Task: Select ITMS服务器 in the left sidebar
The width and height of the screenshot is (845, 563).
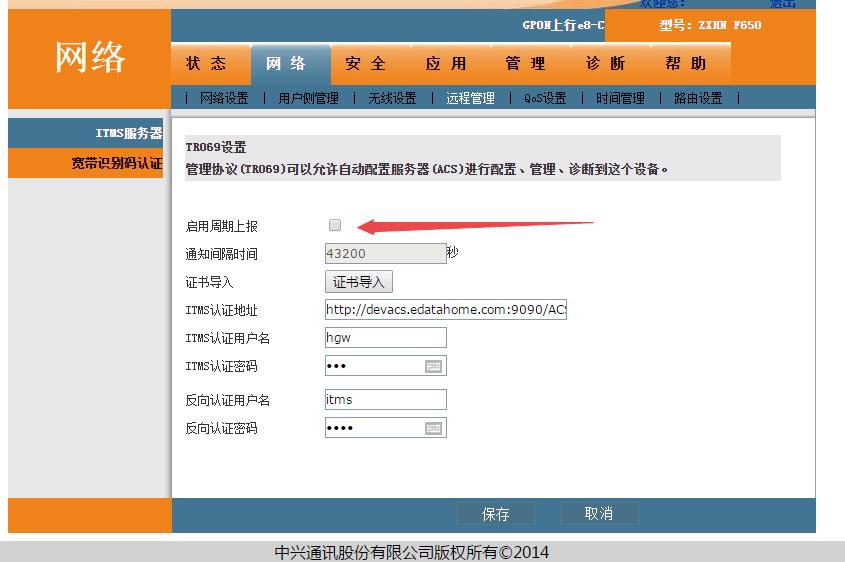Action: pyautogui.click(x=128, y=134)
